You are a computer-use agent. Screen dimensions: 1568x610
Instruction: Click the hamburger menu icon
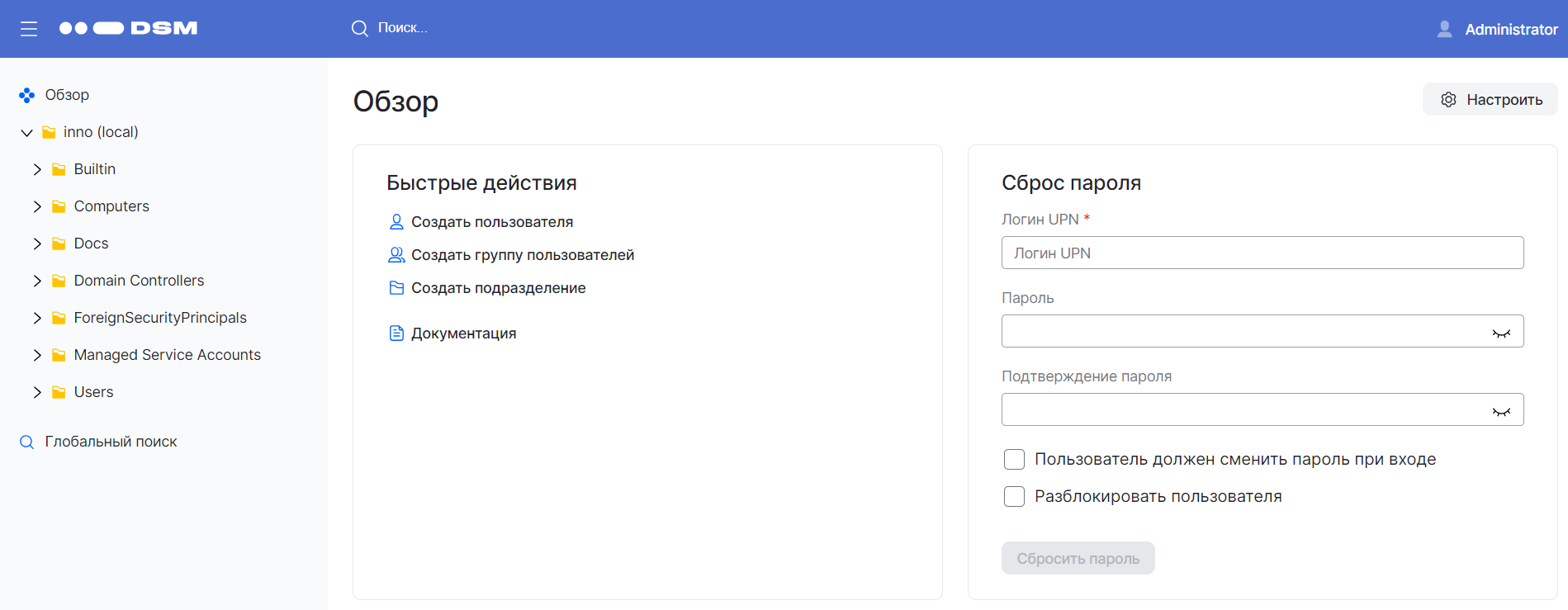pos(29,29)
